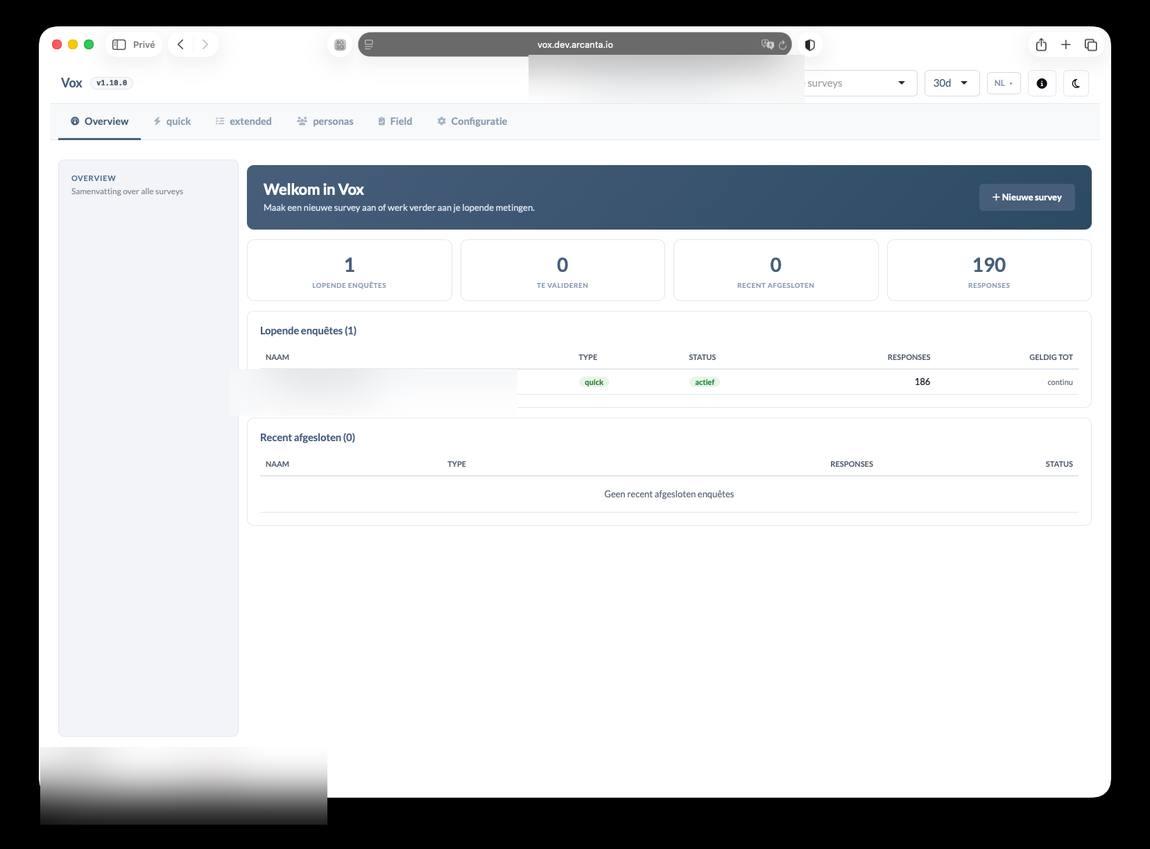Switch to the quick tab
The height and width of the screenshot is (849, 1150).
pyautogui.click(x=172, y=122)
